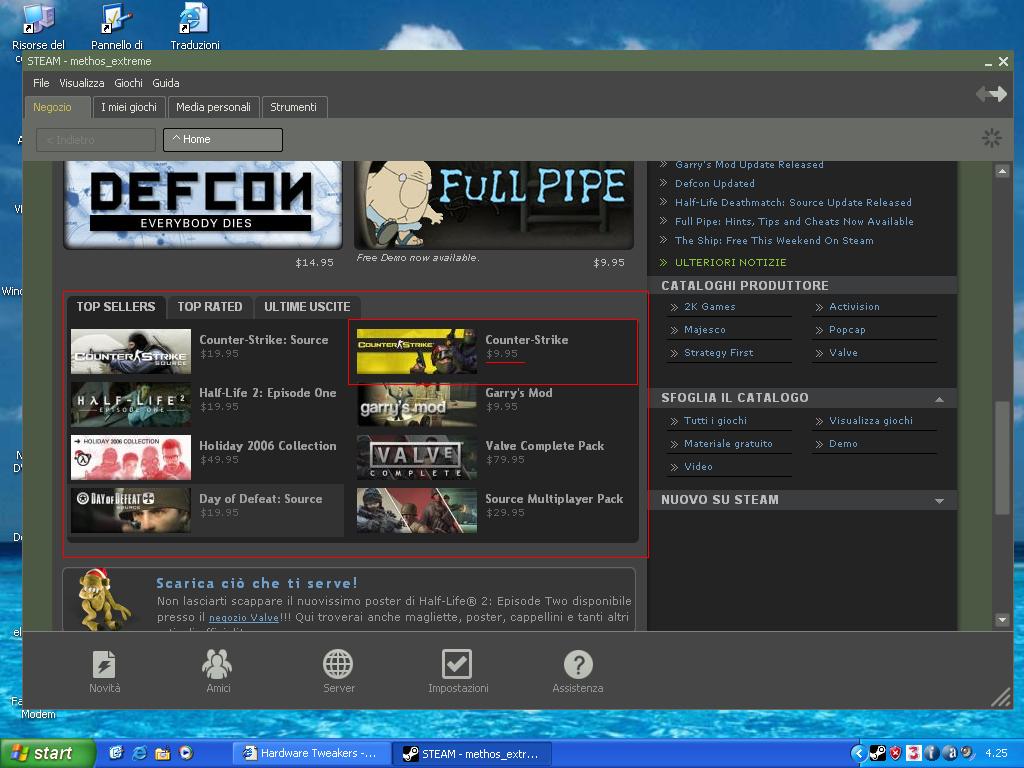Switch to I miei giochi tab
Viewport: 1024px width, 768px height.
click(x=129, y=107)
